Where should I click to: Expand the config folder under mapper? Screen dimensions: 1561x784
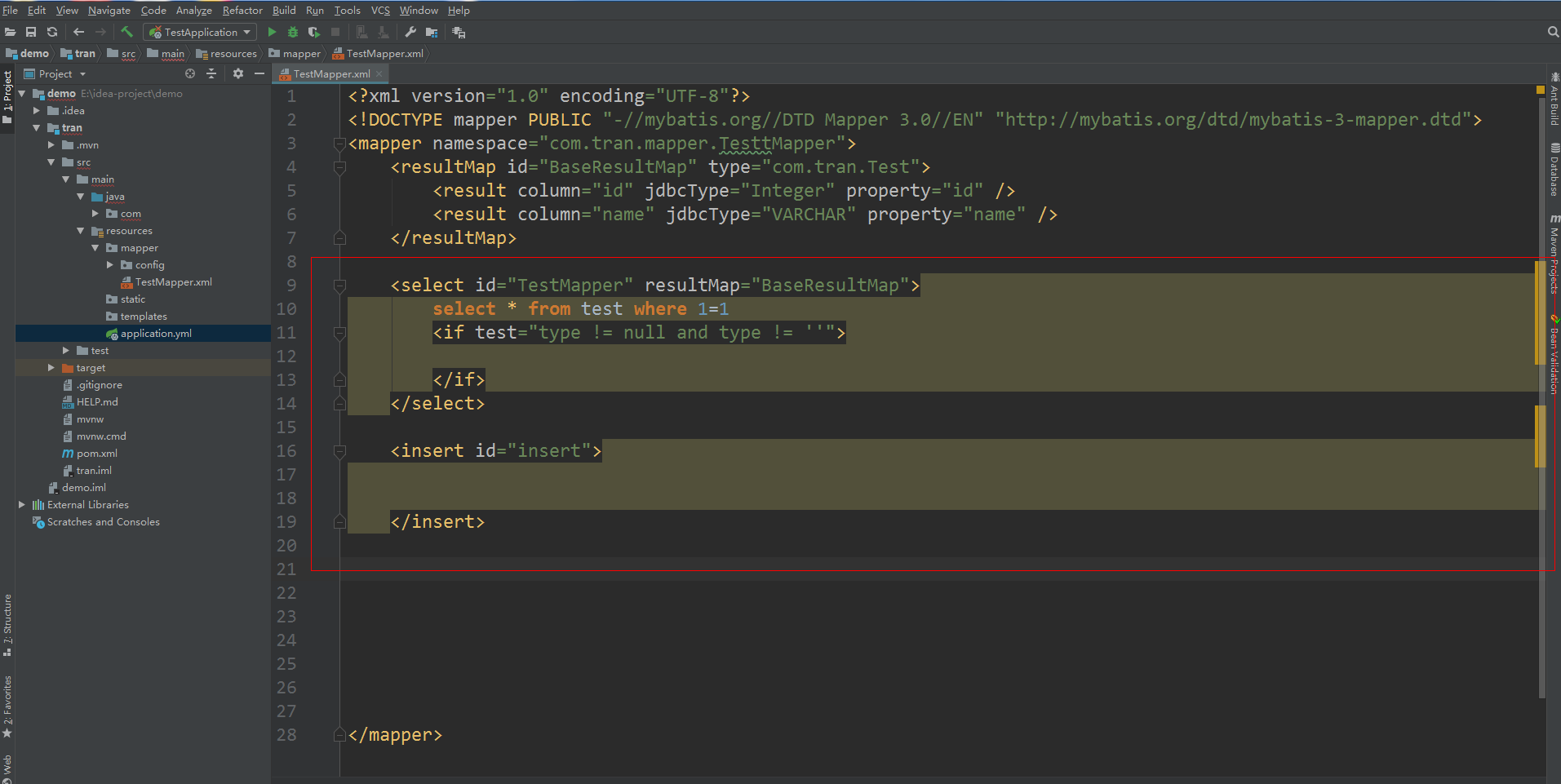point(110,265)
